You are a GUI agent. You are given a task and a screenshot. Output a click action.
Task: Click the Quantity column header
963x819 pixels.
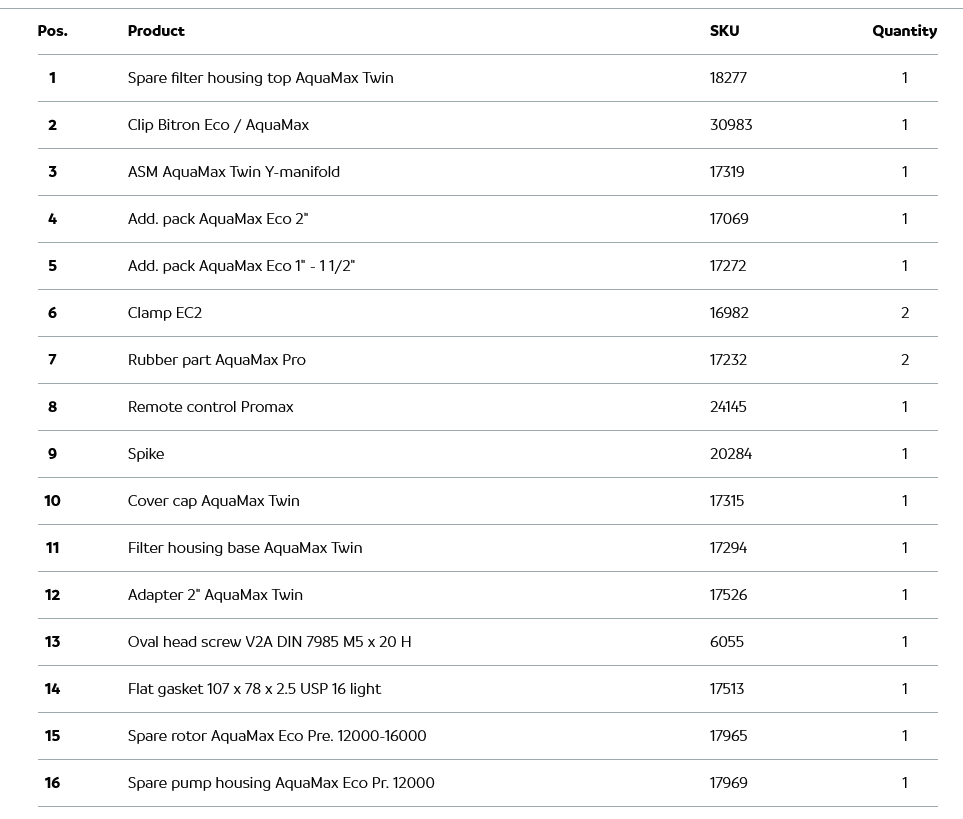[904, 31]
